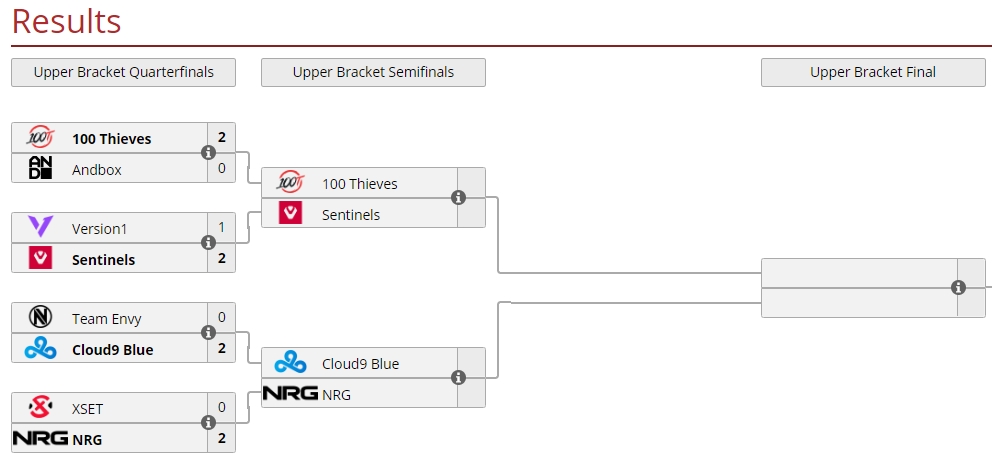
Task: Select the Upper Bracket Quarterfinals header
Action: 123,72
